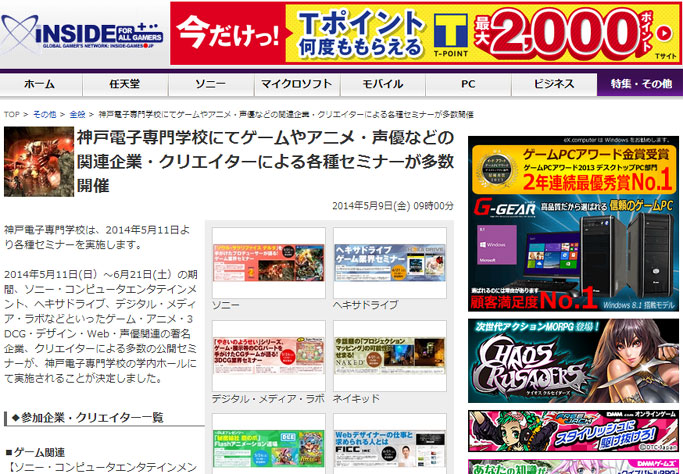Click the date 2014年5月9日(金) 09時00分

pyautogui.click(x=393, y=206)
